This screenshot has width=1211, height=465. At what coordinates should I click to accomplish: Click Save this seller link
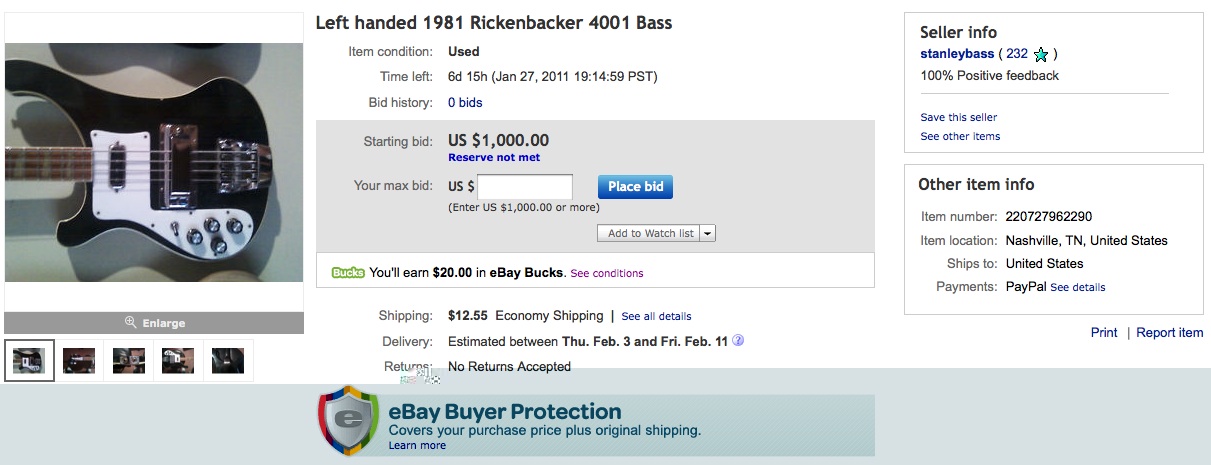[x=959, y=117]
